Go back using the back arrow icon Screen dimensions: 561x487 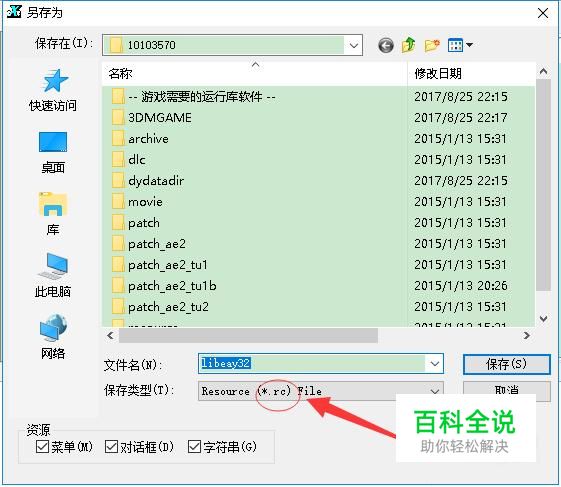coord(386,45)
